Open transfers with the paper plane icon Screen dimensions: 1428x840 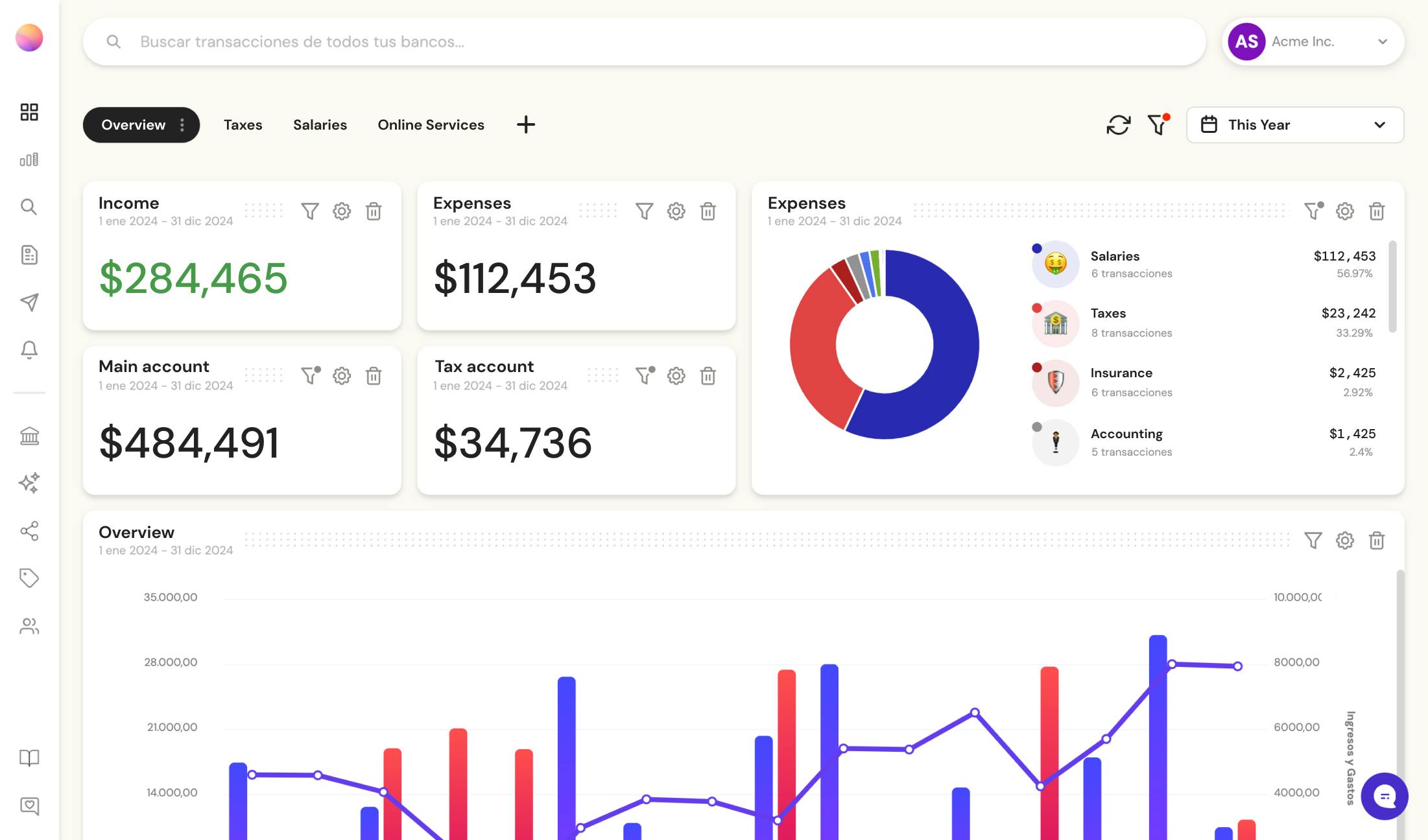(29, 302)
